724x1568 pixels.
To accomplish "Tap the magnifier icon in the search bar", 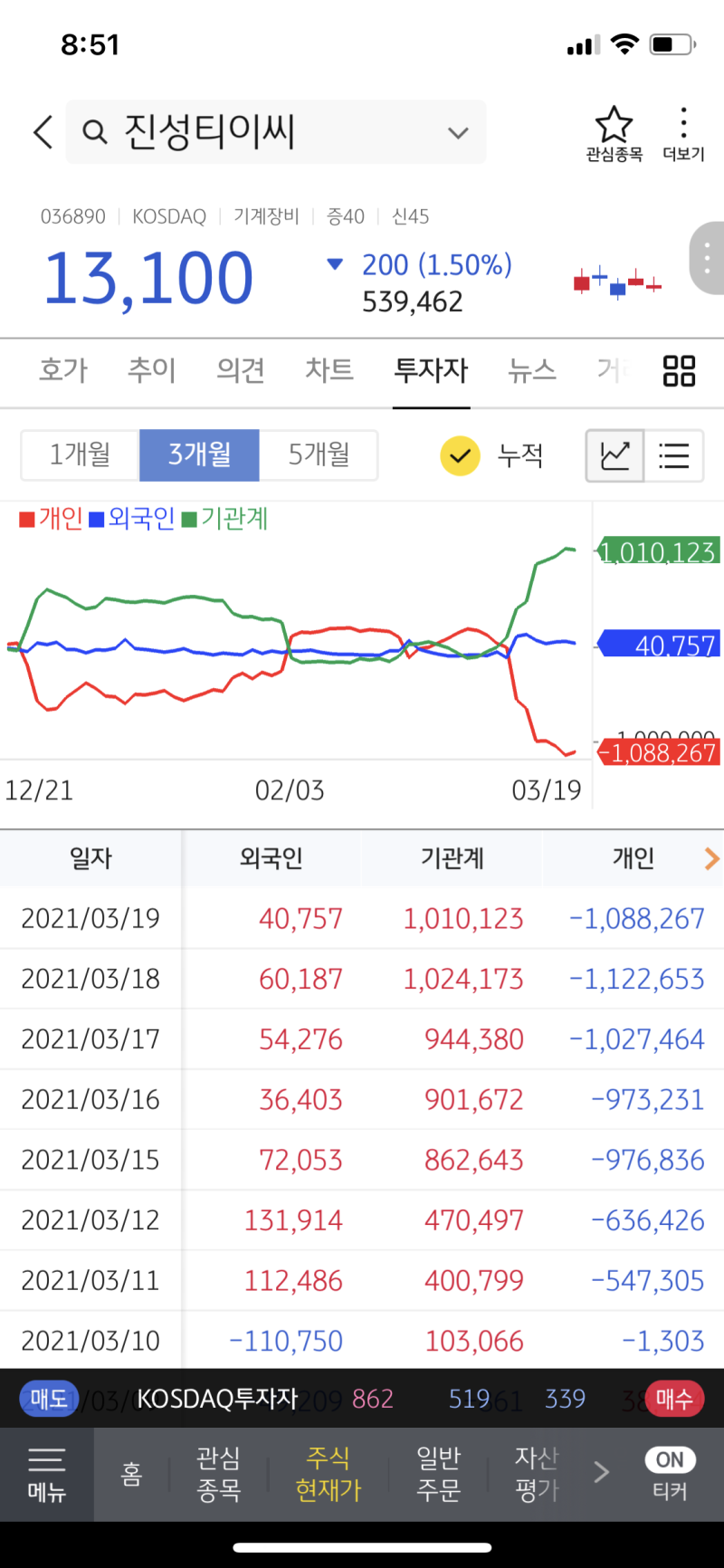I will point(95,132).
